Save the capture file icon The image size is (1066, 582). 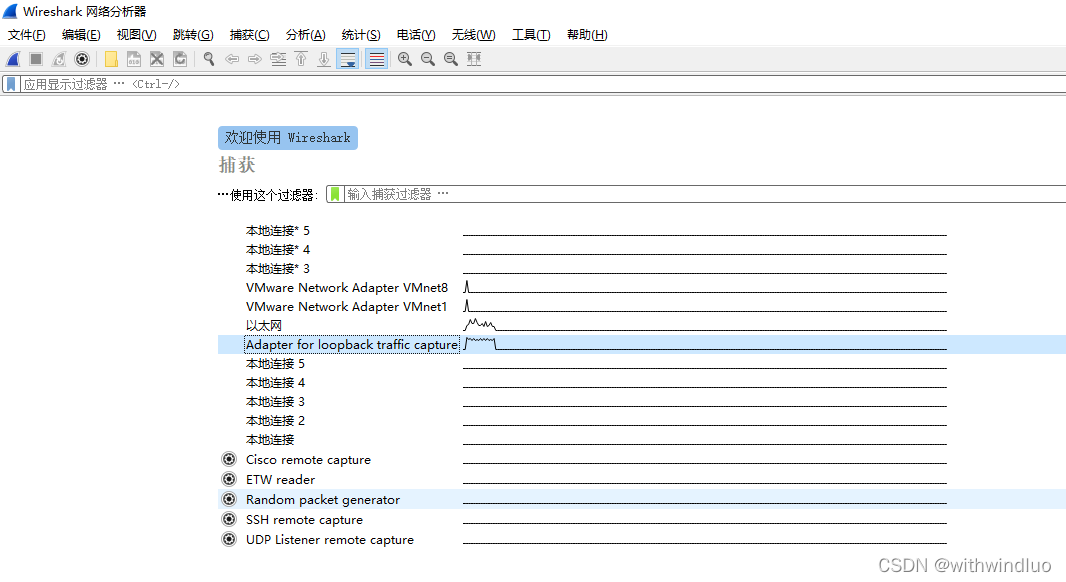tap(134, 59)
